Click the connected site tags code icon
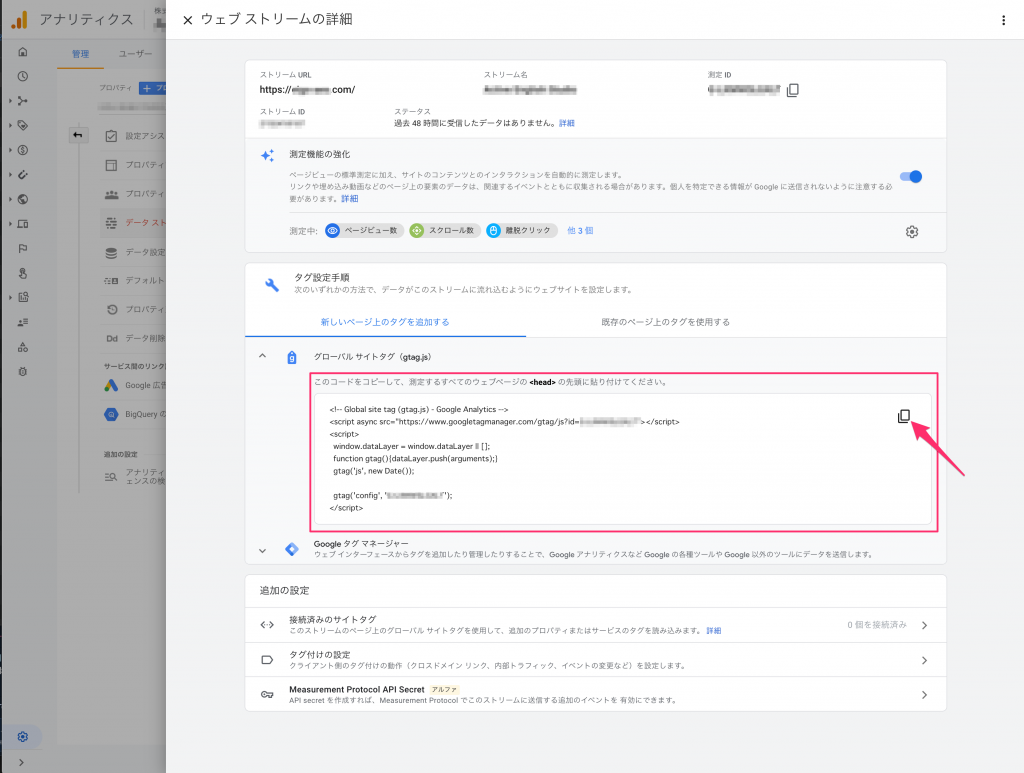 267,625
